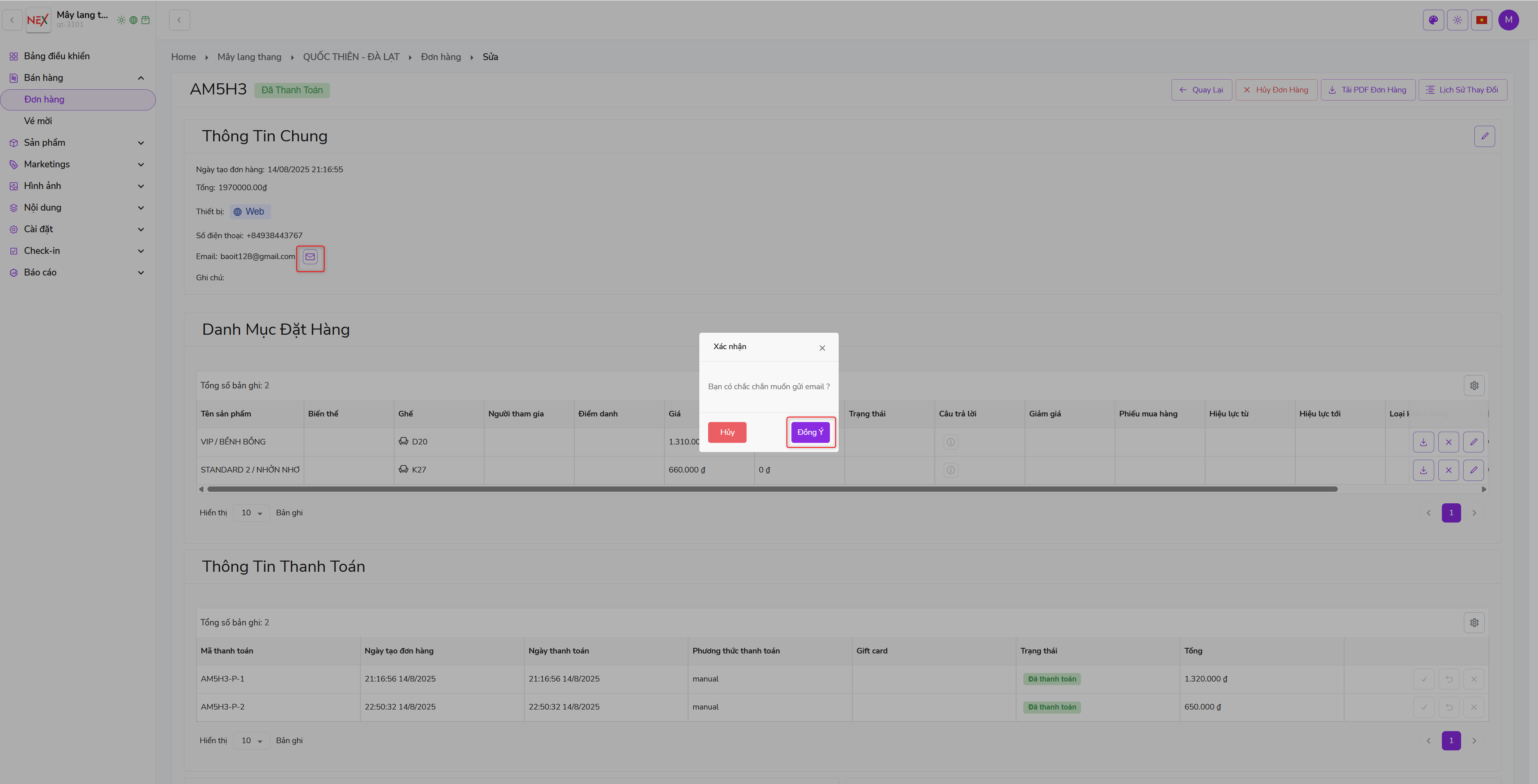Open Bảng điều khiển in the sidebar

click(x=57, y=56)
